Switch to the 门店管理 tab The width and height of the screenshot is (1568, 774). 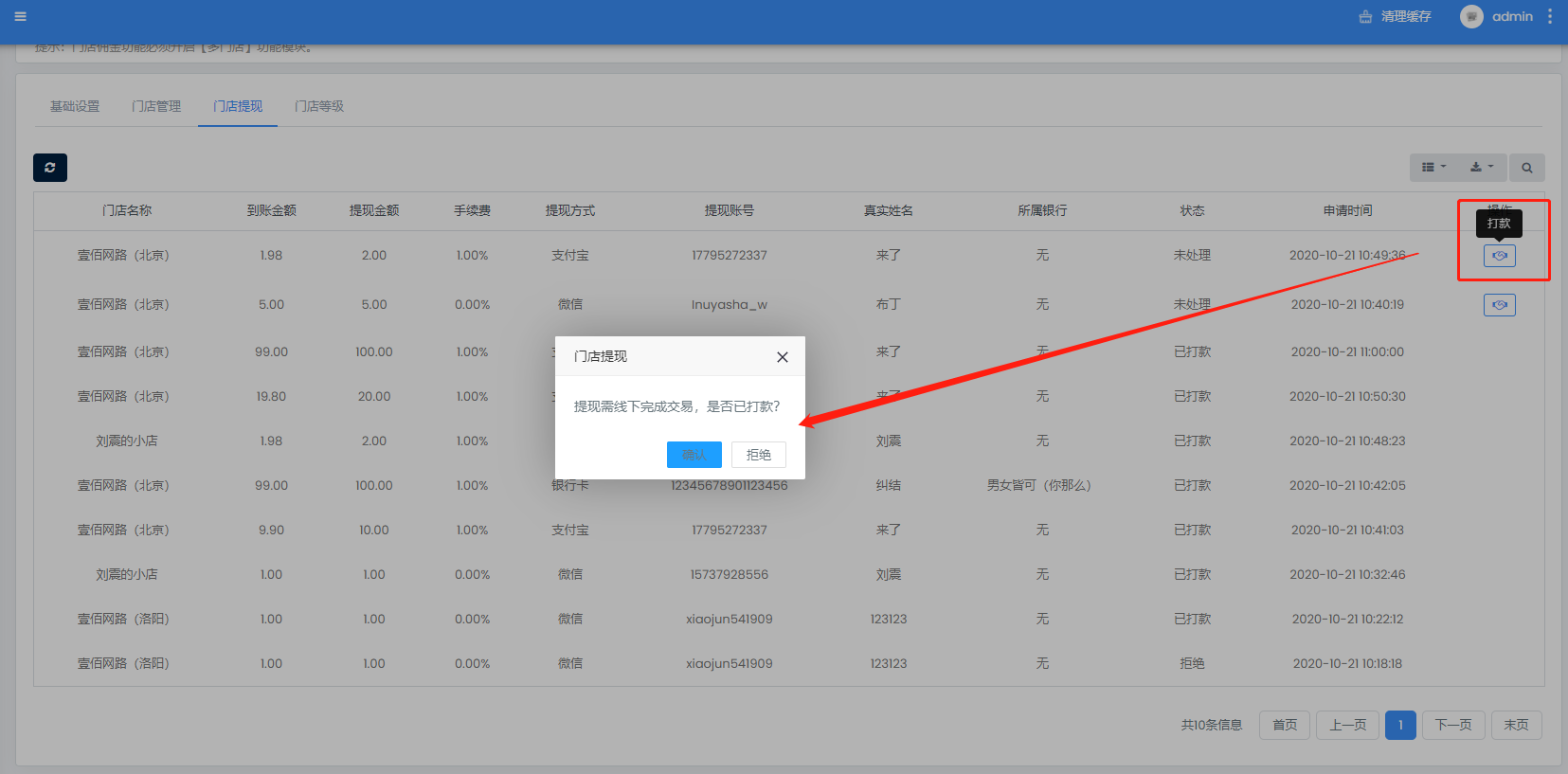click(156, 106)
